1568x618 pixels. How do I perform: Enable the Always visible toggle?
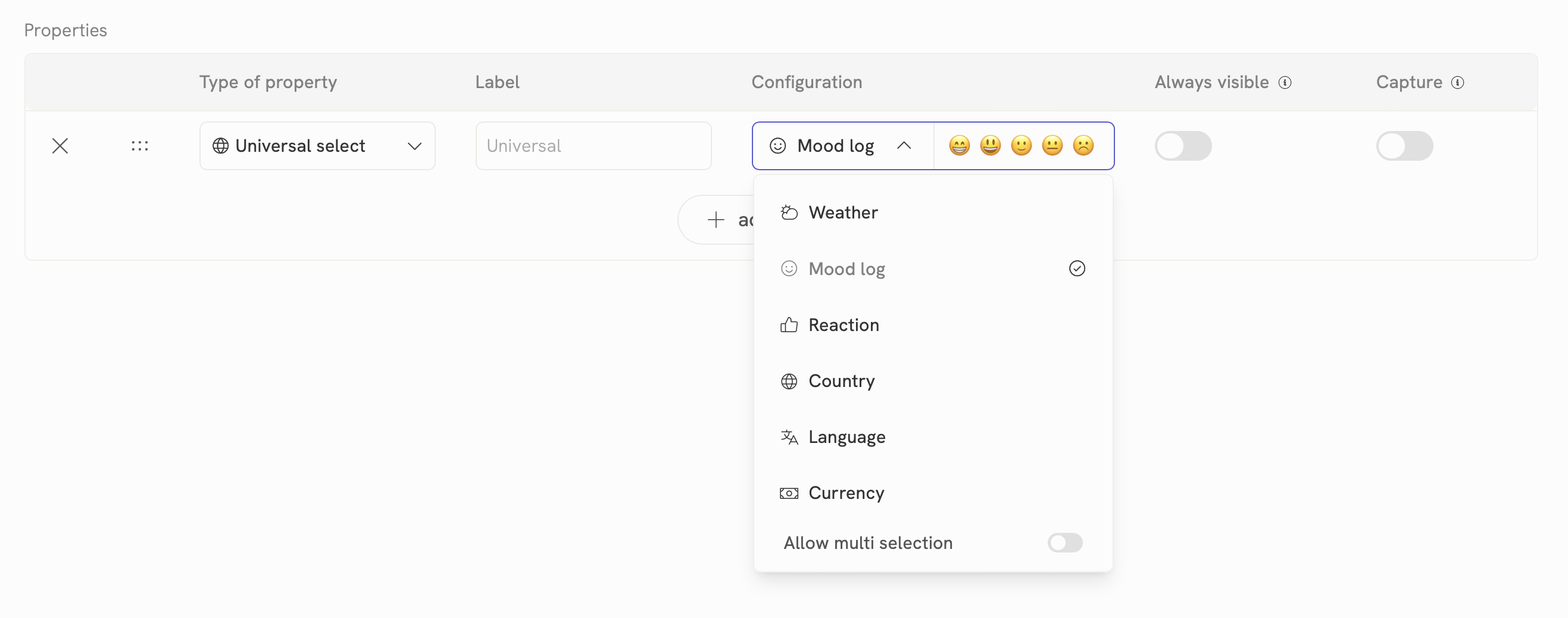1183,146
